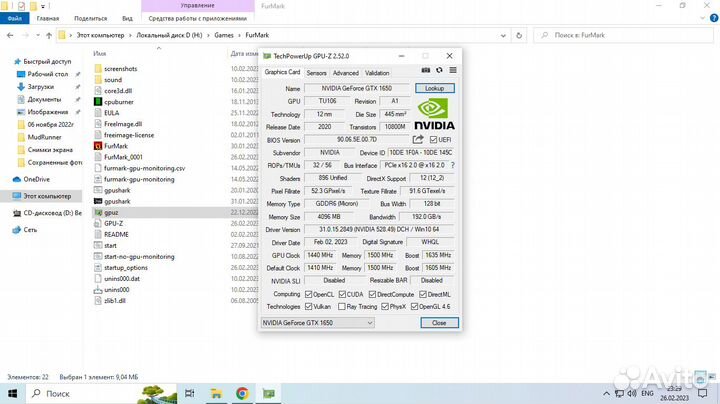Toggle the UEFI checkbox
Screen dimensions: 720x404
(432, 139)
